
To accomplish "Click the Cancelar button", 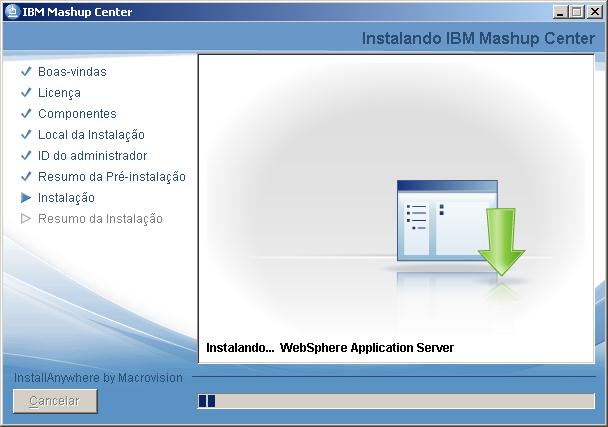I will (55, 401).
